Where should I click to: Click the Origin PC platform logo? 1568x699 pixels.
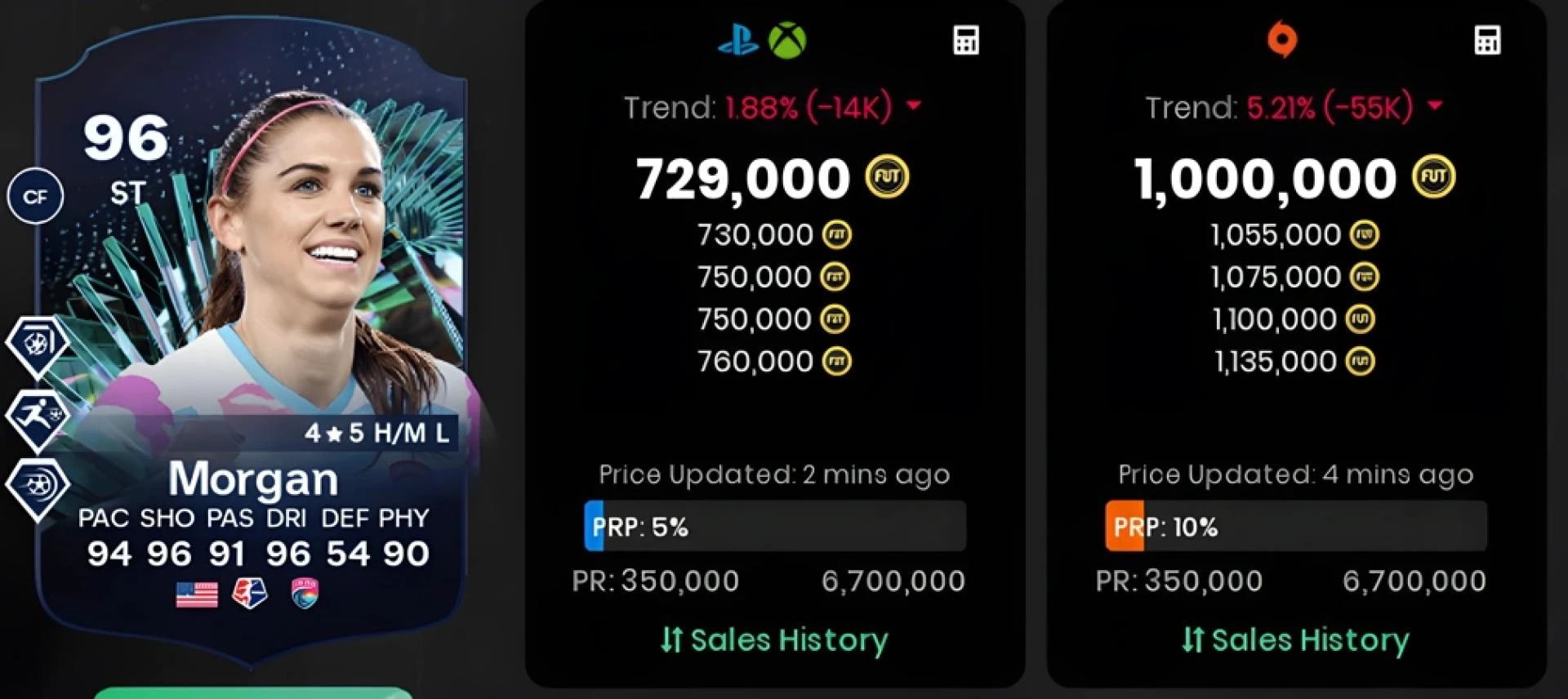pos(1282,39)
